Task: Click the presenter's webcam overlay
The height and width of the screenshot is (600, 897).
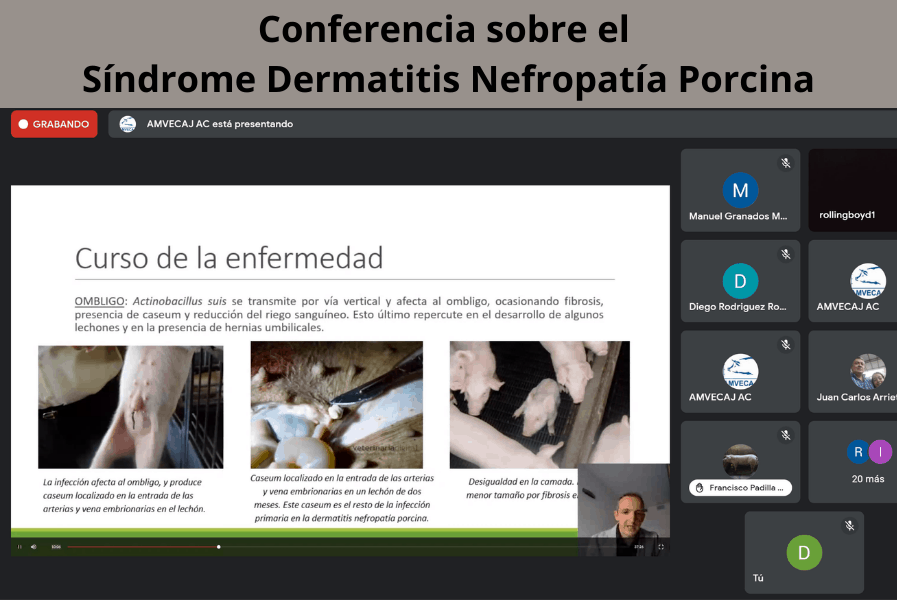Action: [x=624, y=509]
